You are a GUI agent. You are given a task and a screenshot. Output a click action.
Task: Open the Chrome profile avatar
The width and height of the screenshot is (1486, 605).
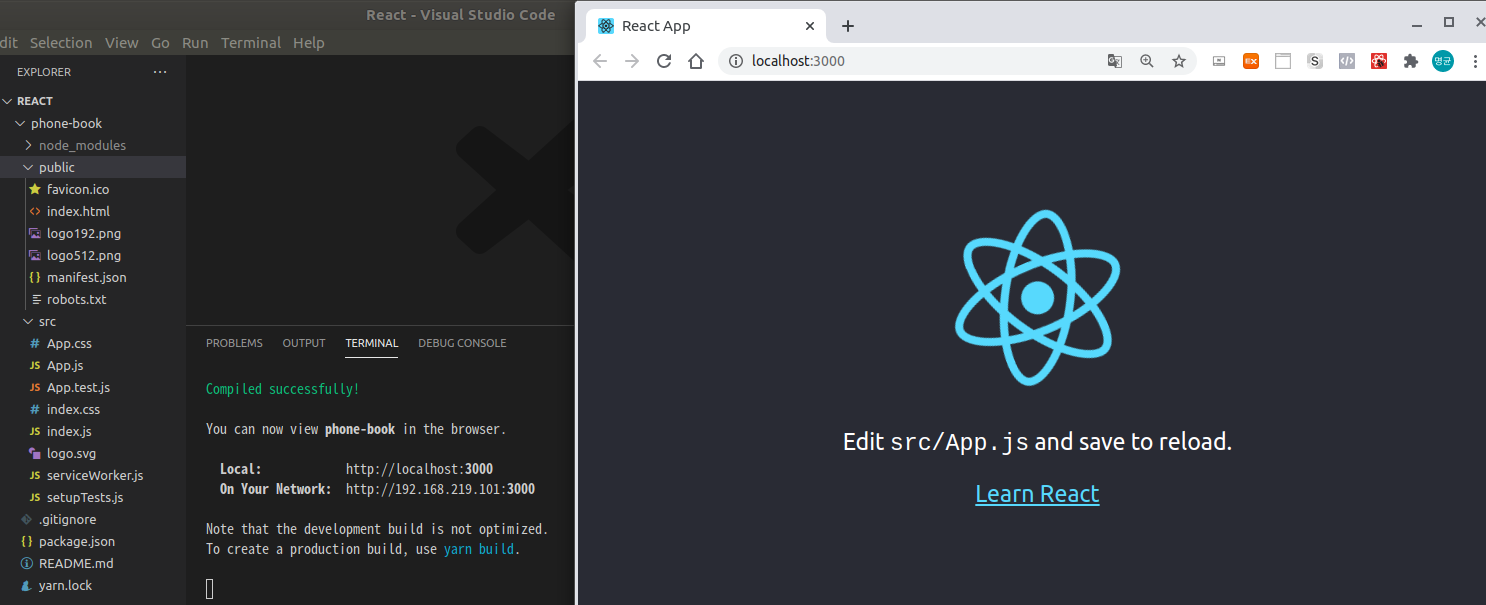1443,61
